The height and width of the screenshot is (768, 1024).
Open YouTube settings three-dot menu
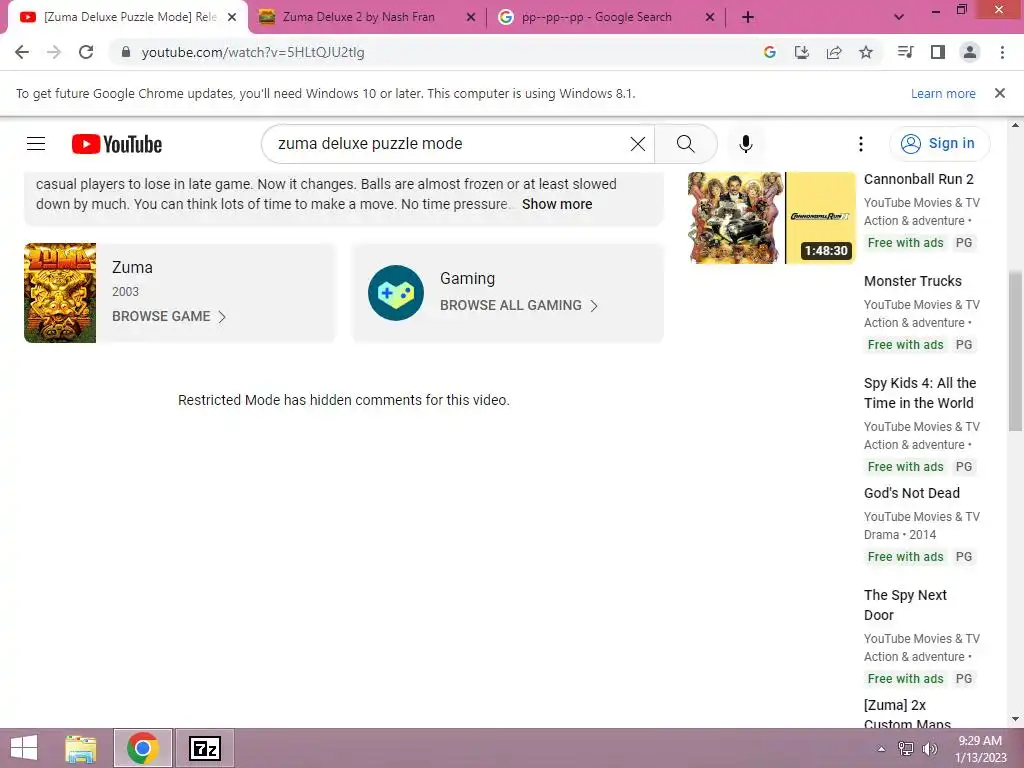[x=861, y=144]
